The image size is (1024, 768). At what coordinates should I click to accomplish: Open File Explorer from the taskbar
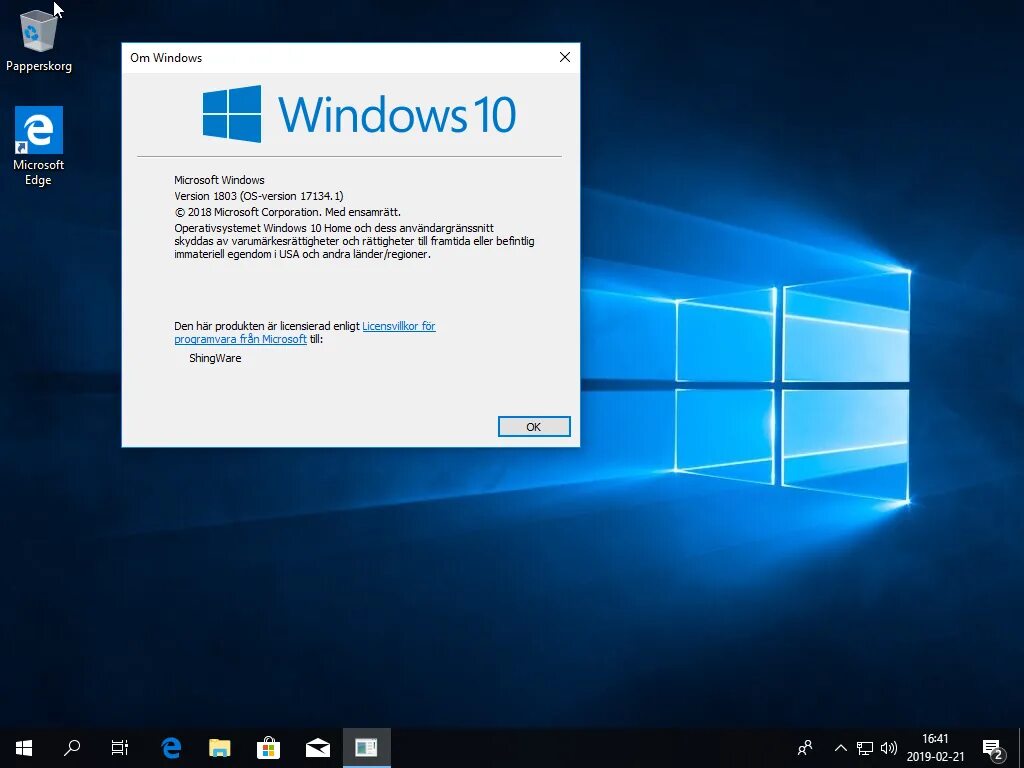pyautogui.click(x=219, y=748)
